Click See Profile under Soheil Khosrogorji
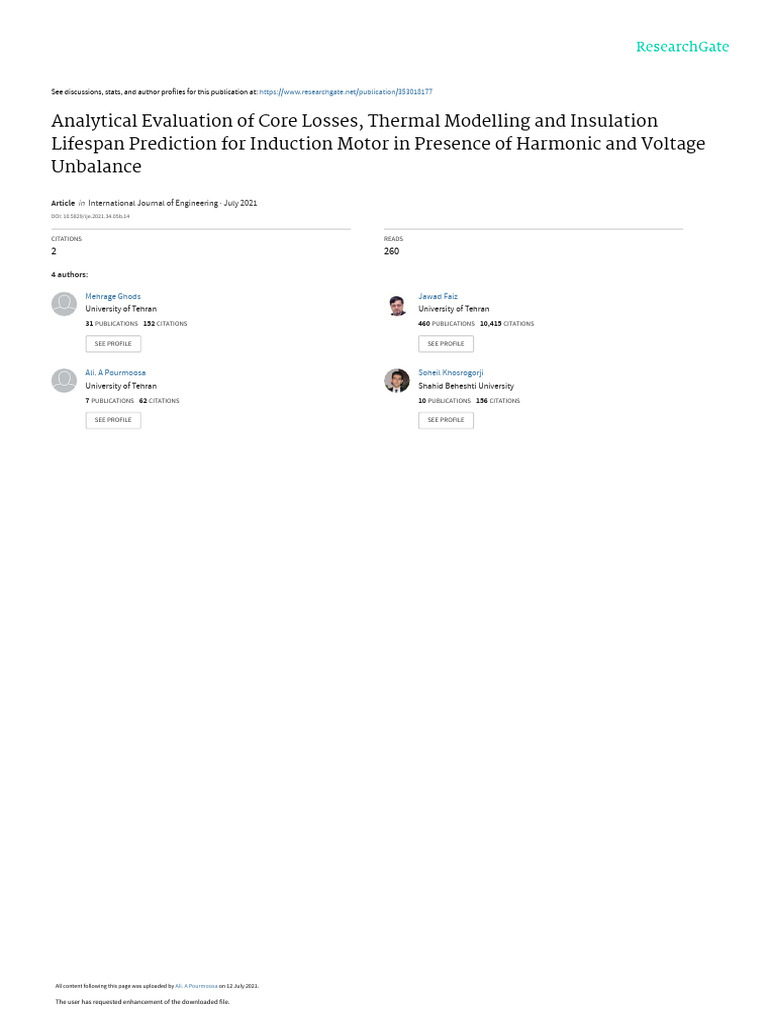 [x=446, y=420]
